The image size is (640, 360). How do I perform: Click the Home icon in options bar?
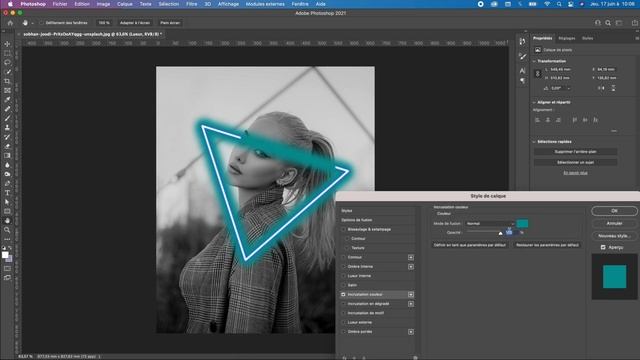tap(10, 23)
